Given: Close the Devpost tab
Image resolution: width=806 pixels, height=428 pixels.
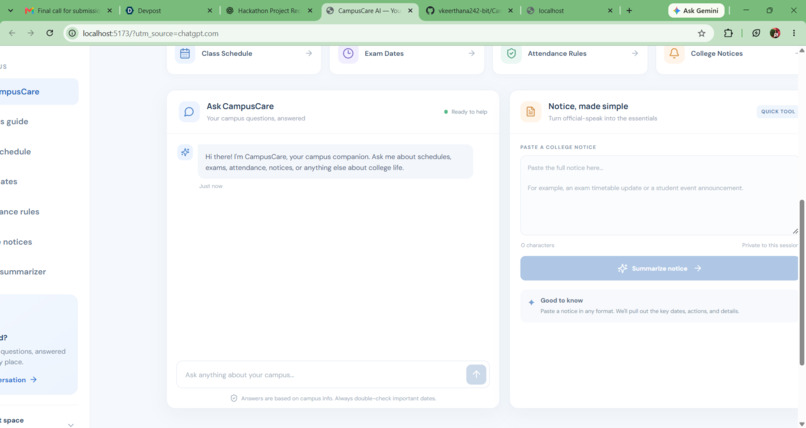Looking at the screenshot, I should (210, 10).
